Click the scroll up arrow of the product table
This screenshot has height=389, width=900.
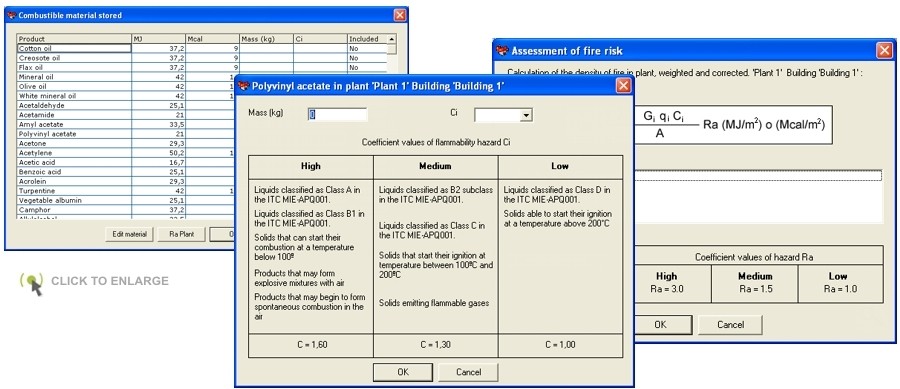391,39
